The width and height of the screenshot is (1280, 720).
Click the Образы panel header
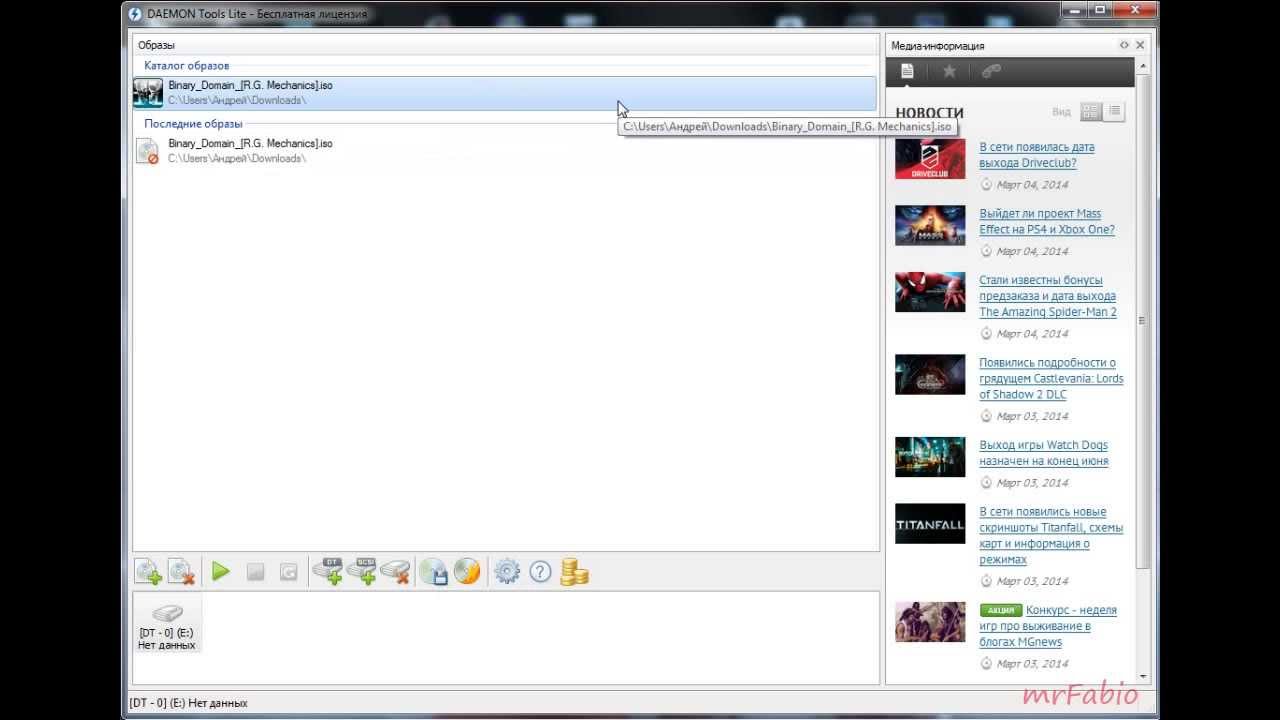[x=506, y=45]
